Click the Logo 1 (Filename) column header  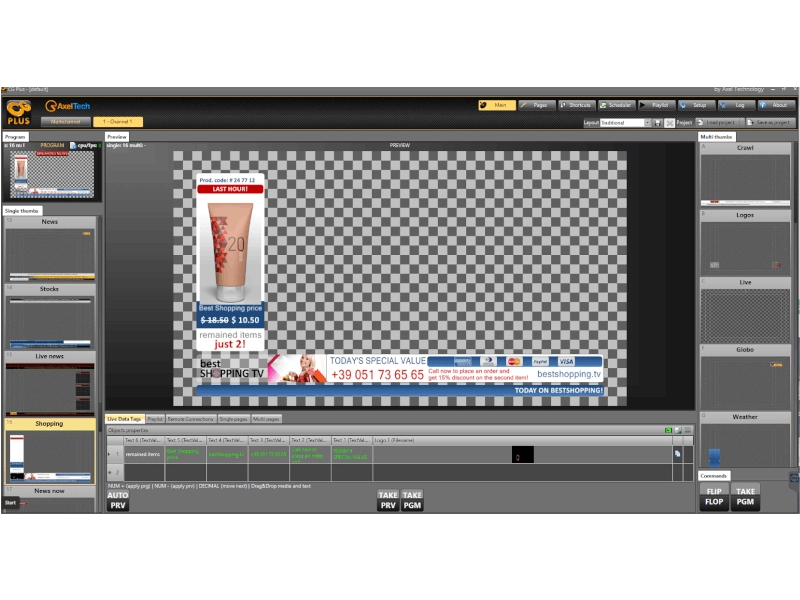522,440
